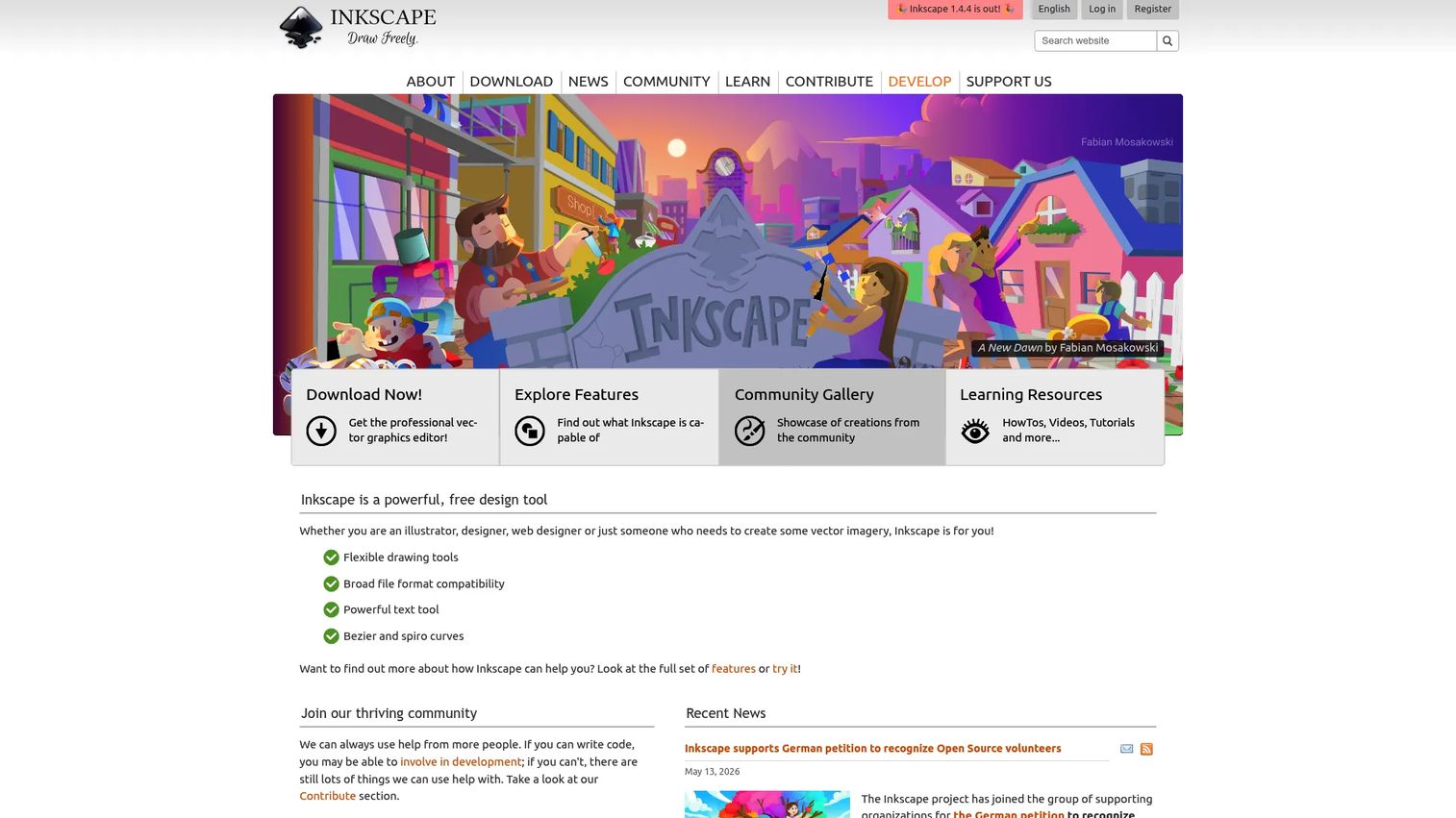Click the 'Recent News' heading
This screenshot has height=818, width=1456.
726,713
